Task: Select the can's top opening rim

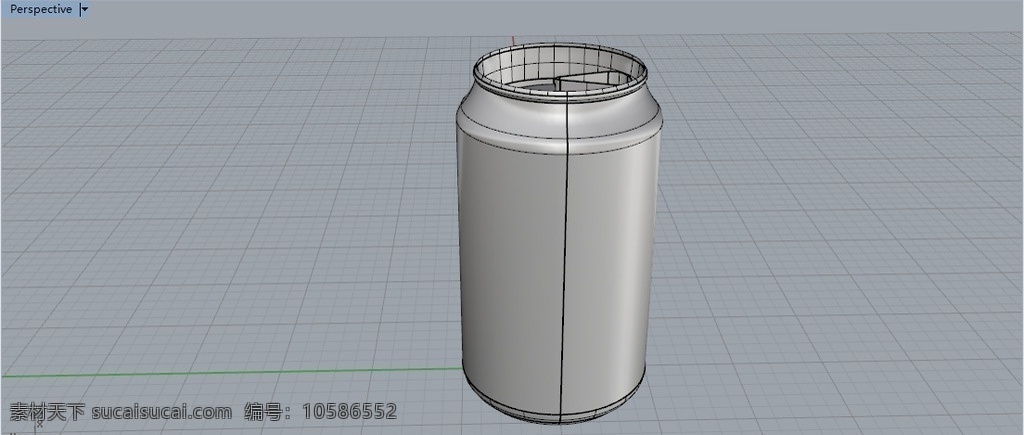Action: (x=560, y=71)
